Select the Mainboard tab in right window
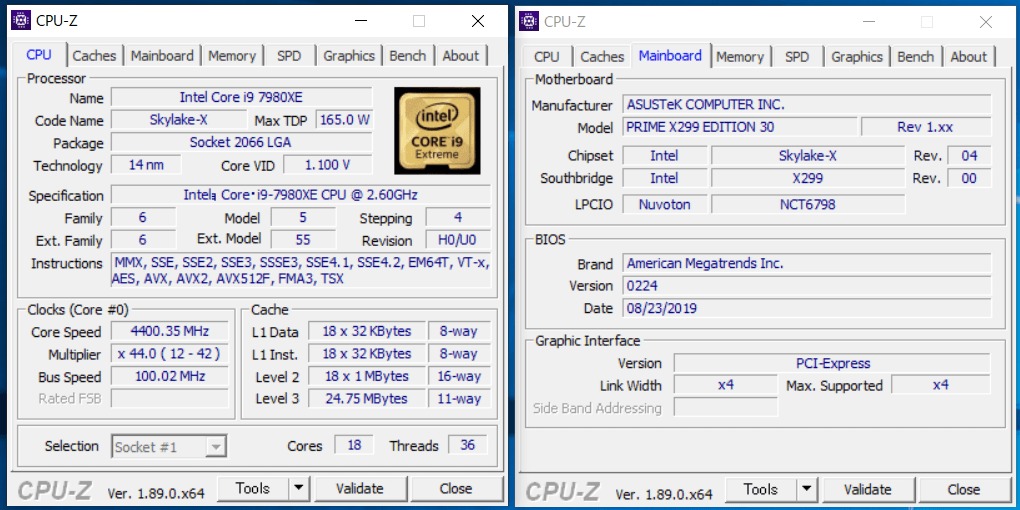 coord(670,55)
